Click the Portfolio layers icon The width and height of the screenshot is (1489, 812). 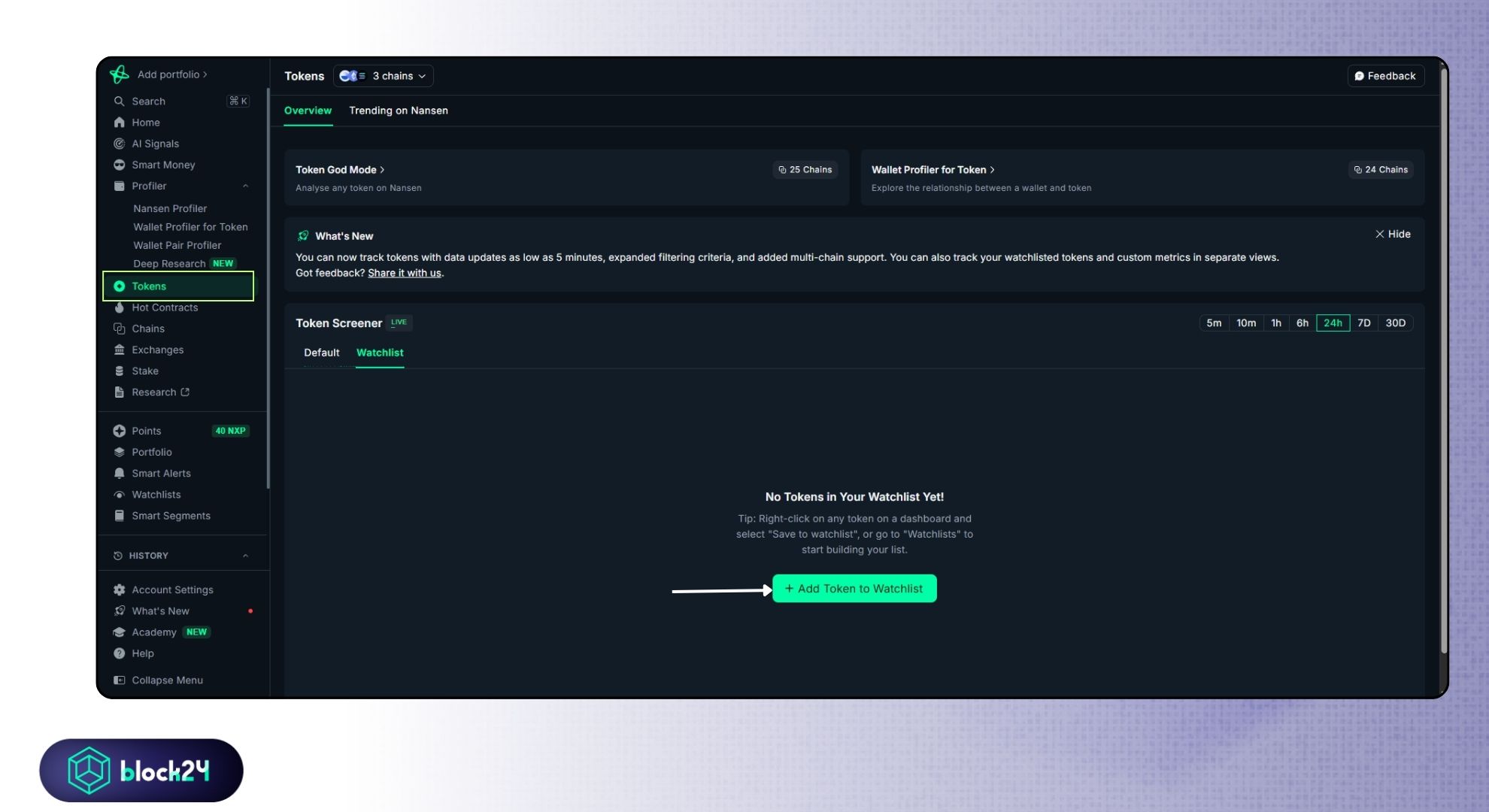(119, 452)
